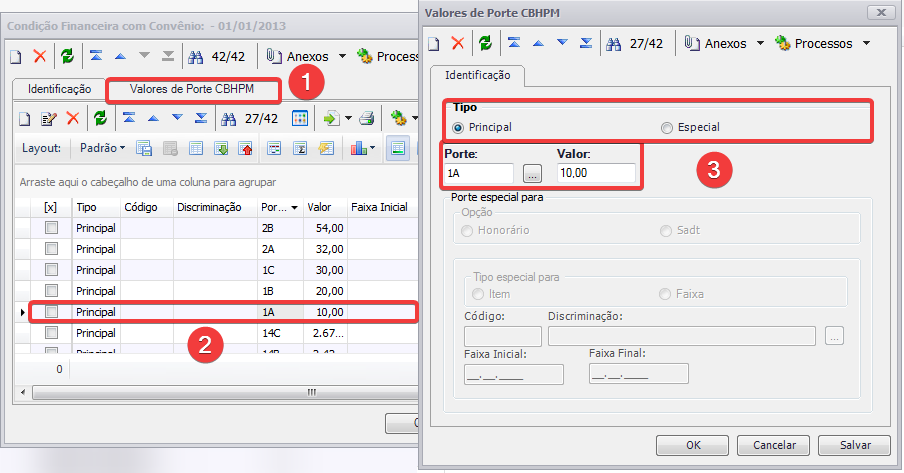Sort by Tipo column header
The height and width of the screenshot is (473, 904).
[95, 207]
